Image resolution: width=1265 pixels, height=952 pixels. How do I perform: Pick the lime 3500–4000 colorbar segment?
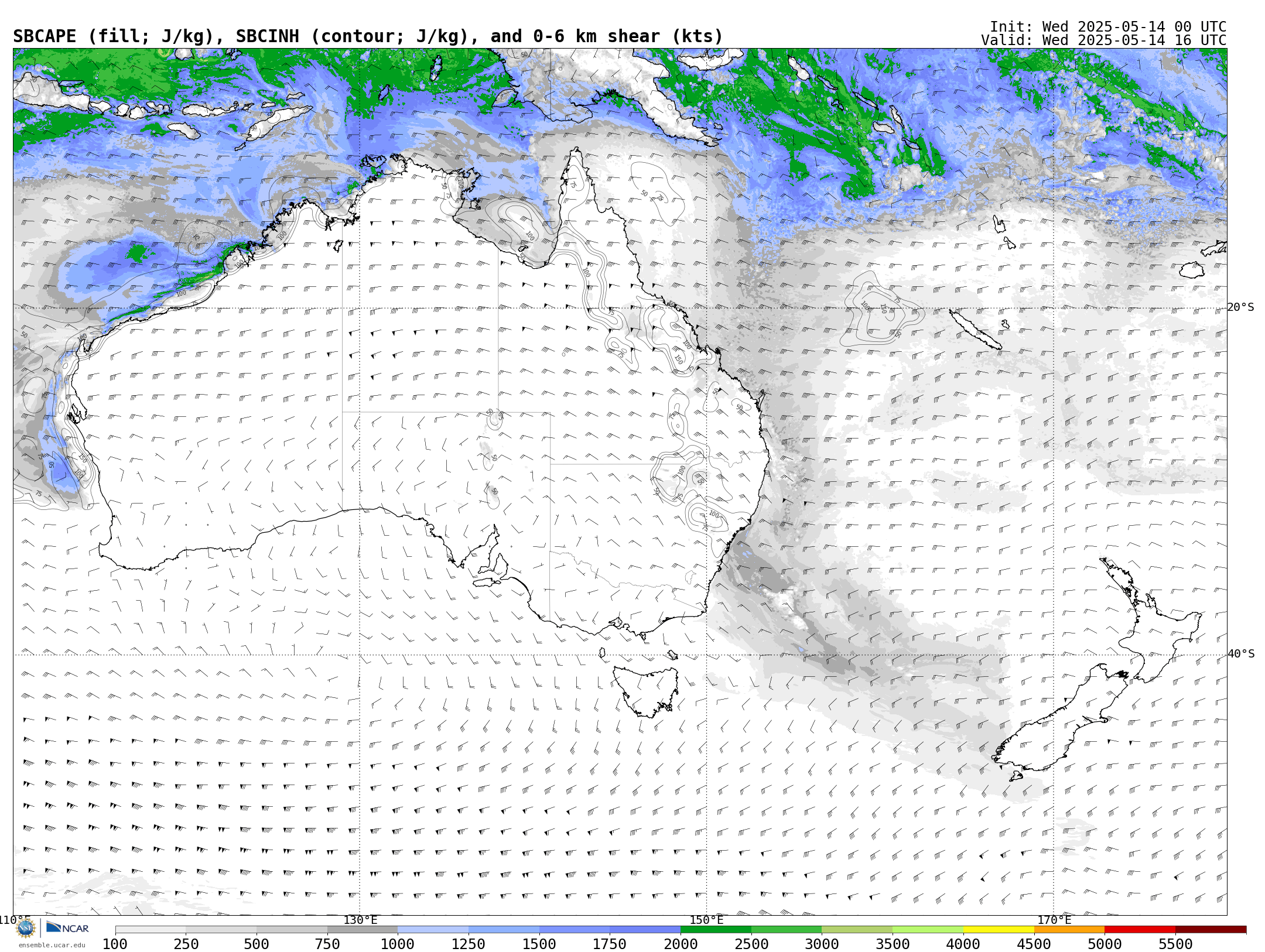[x=928, y=930]
